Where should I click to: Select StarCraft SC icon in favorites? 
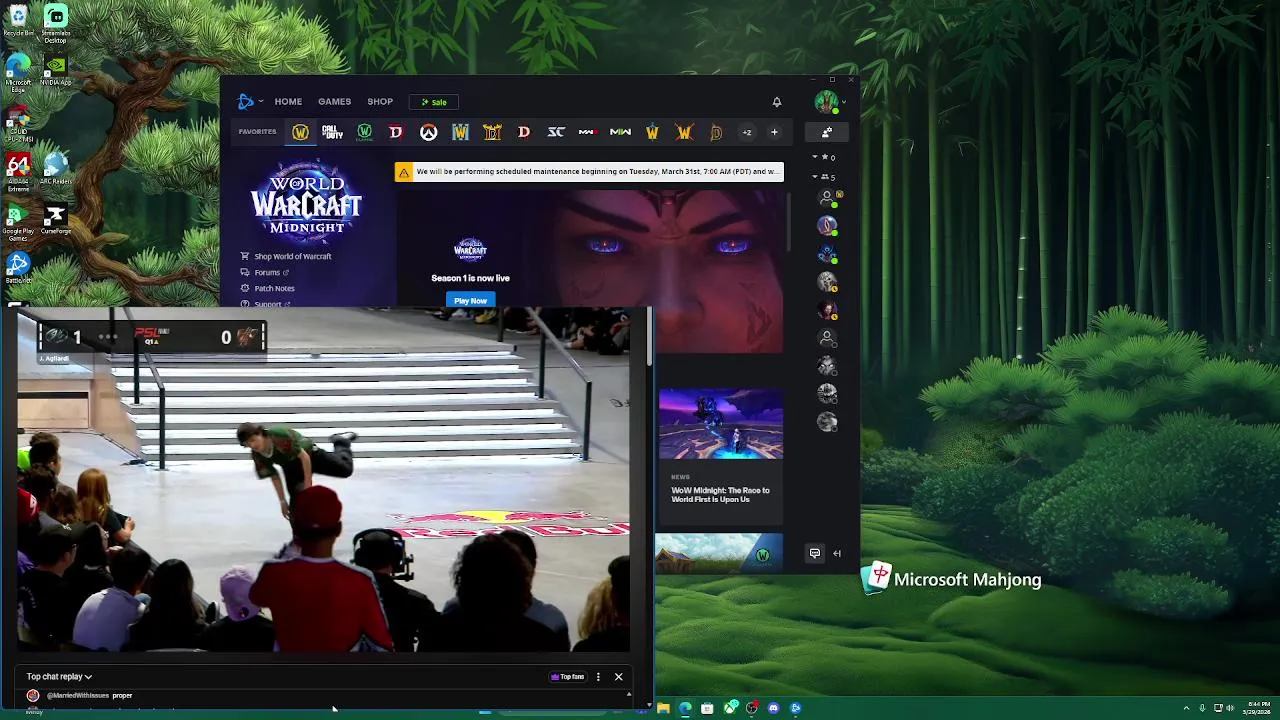[556, 132]
